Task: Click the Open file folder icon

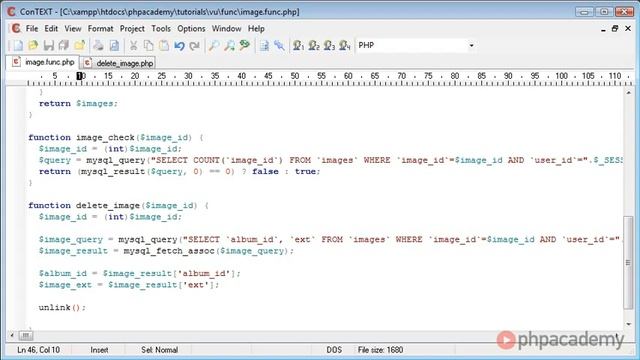Action: [x=33, y=45]
